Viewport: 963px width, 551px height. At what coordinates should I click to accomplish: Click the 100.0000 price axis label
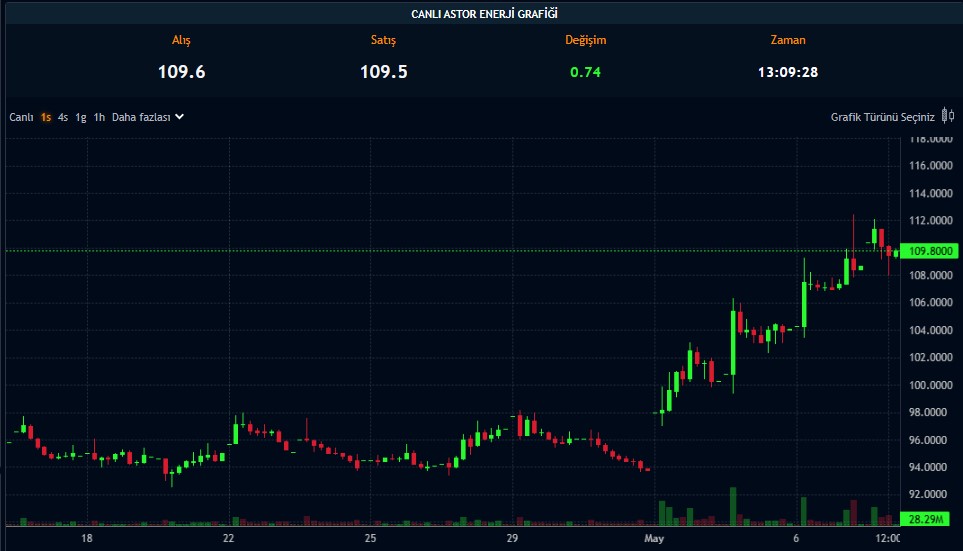(x=928, y=385)
